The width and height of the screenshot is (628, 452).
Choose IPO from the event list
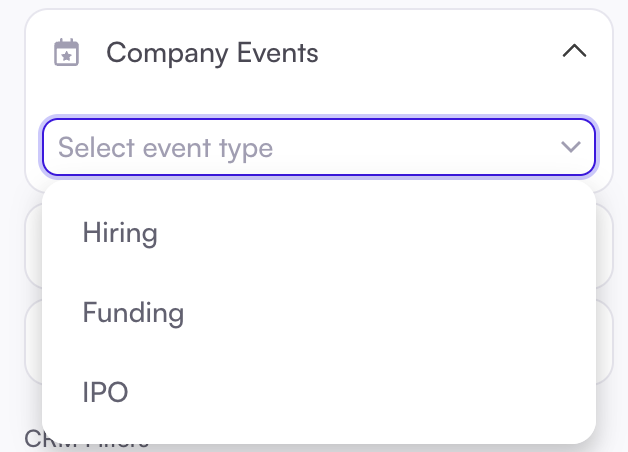pos(105,392)
